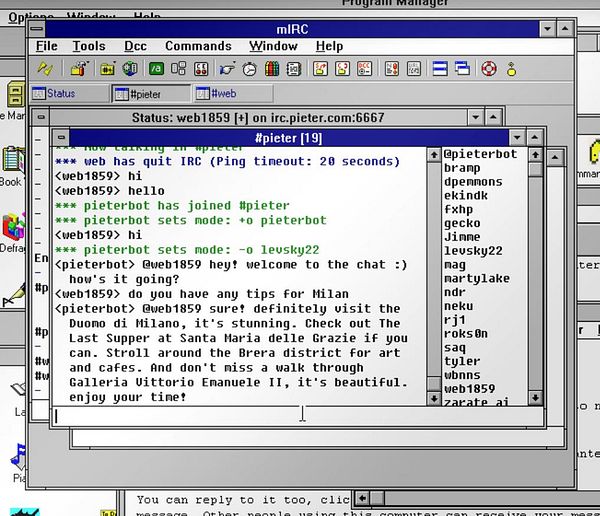The width and height of the screenshot is (600, 516).
Task: Click the chat scrollbar up arrow
Action: click(x=434, y=155)
